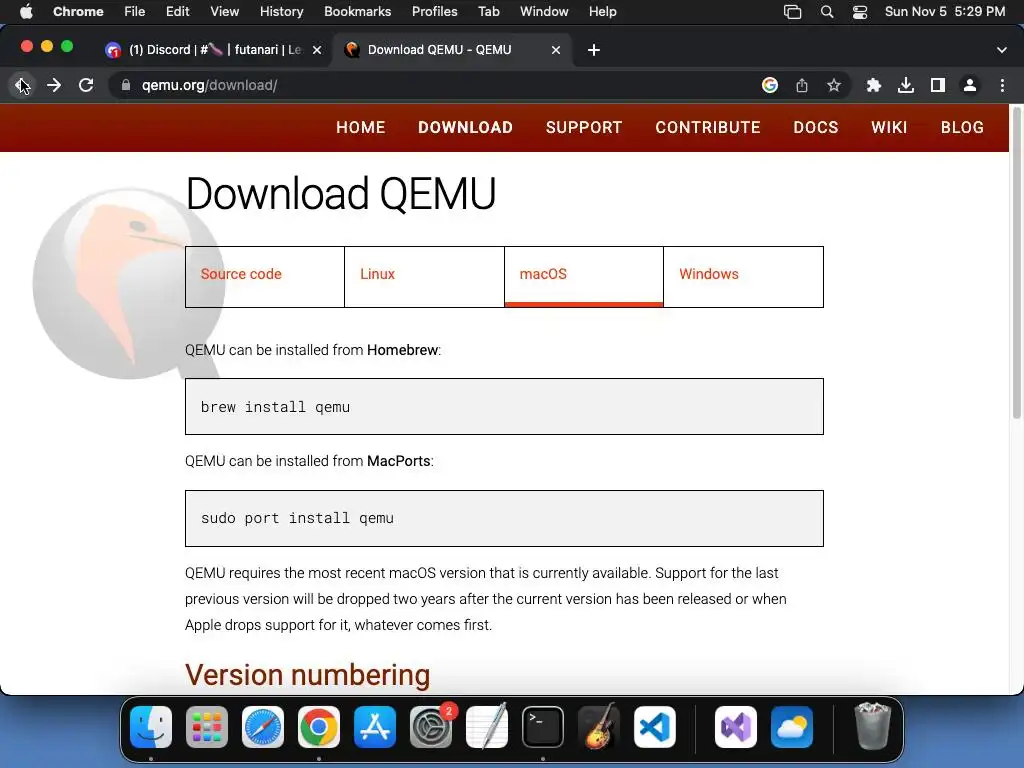This screenshot has height=768, width=1024.
Task: Open the History menu
Action: 281,12
